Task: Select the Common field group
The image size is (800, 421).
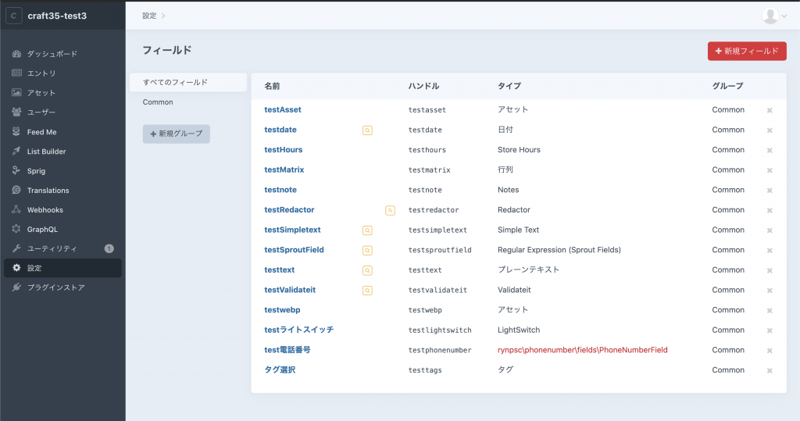Action: (158, 102)
